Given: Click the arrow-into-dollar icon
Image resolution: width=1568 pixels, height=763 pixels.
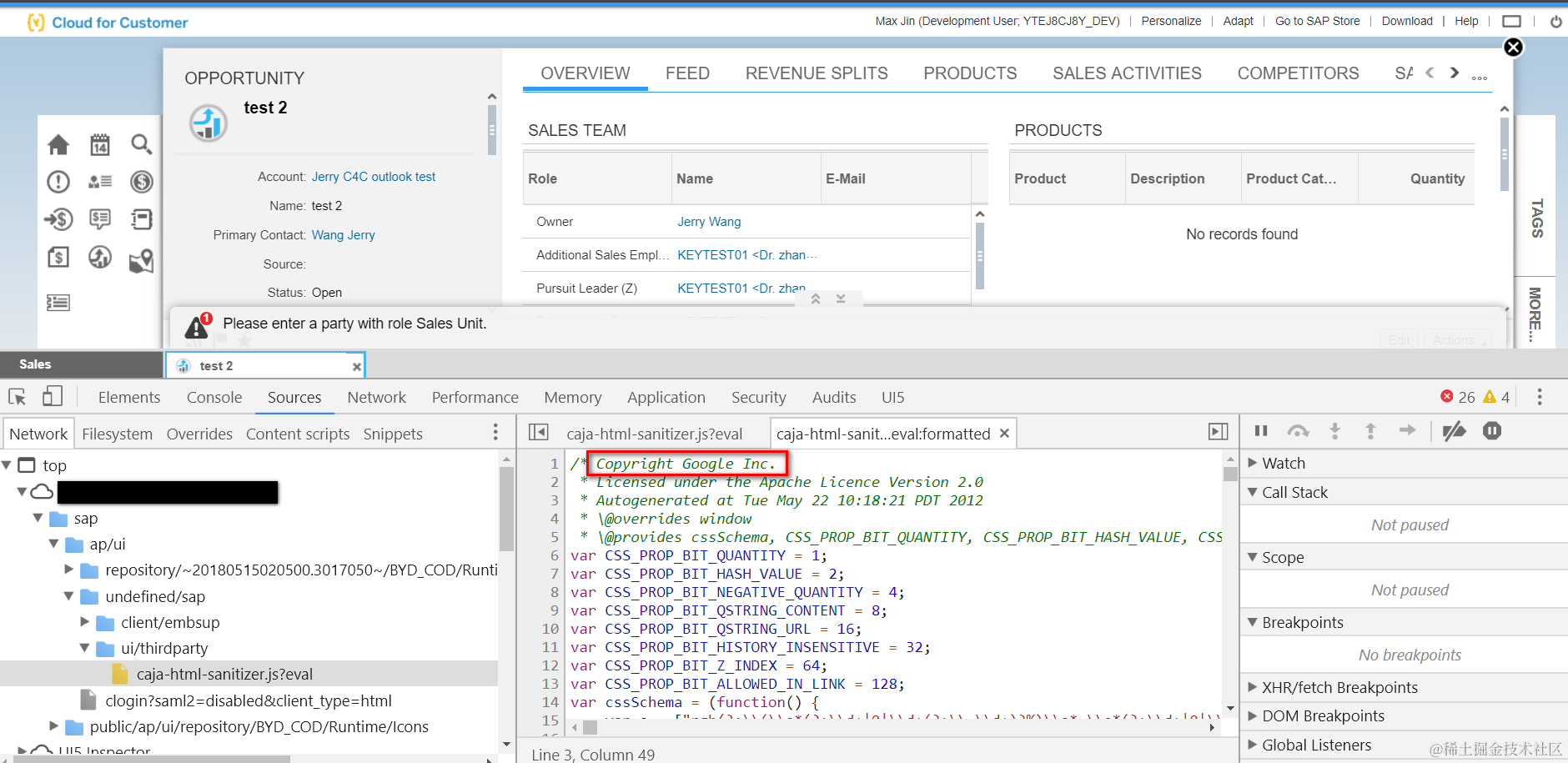Looking at the screenshot, I should tap(58, 219).
